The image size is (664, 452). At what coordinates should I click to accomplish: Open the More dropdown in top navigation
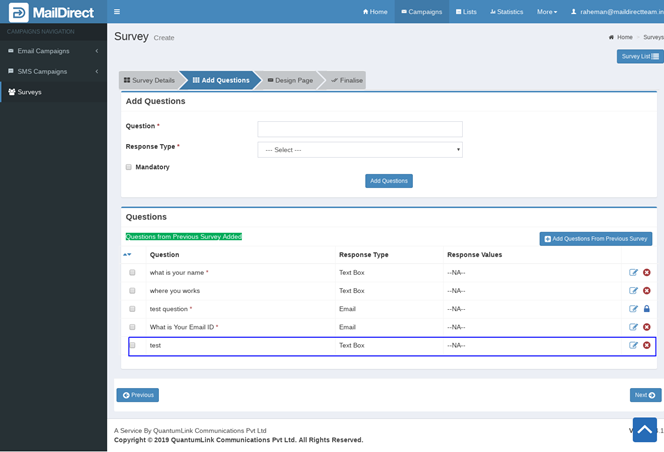(x=546, y=12)
